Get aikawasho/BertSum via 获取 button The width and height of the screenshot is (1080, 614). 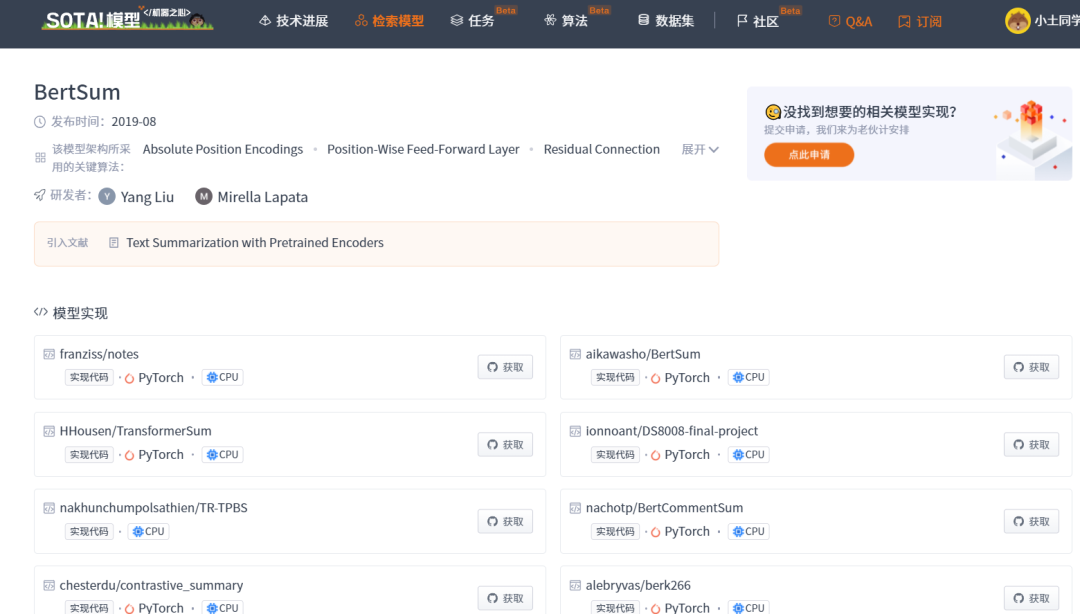click(1031, 367)
